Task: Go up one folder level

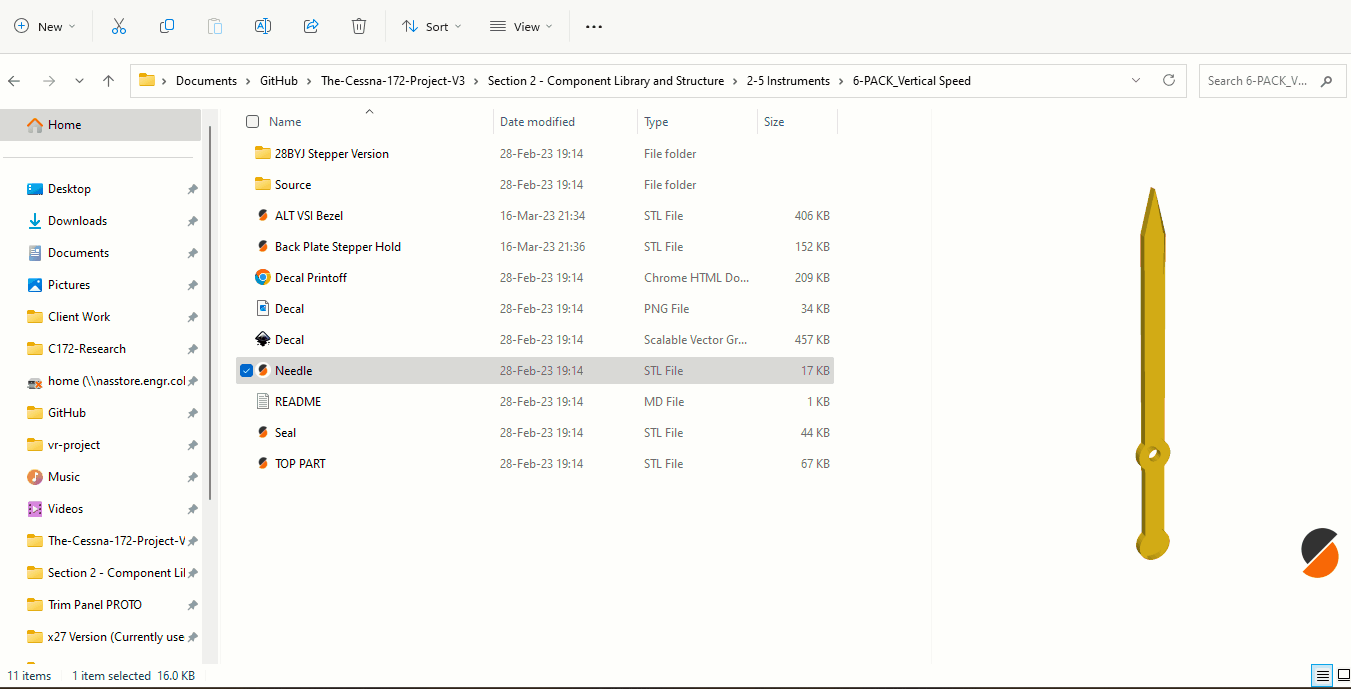Action: pyautogui.click(x=109, y=81)
